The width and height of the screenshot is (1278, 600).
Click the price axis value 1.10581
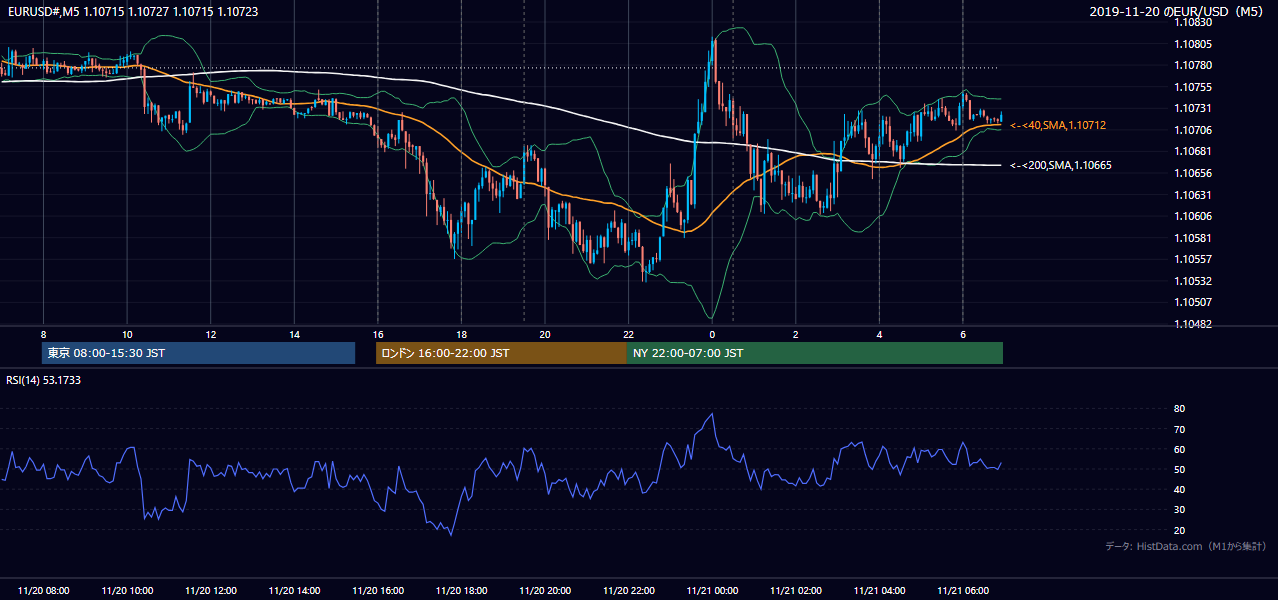pos(1193,238)
